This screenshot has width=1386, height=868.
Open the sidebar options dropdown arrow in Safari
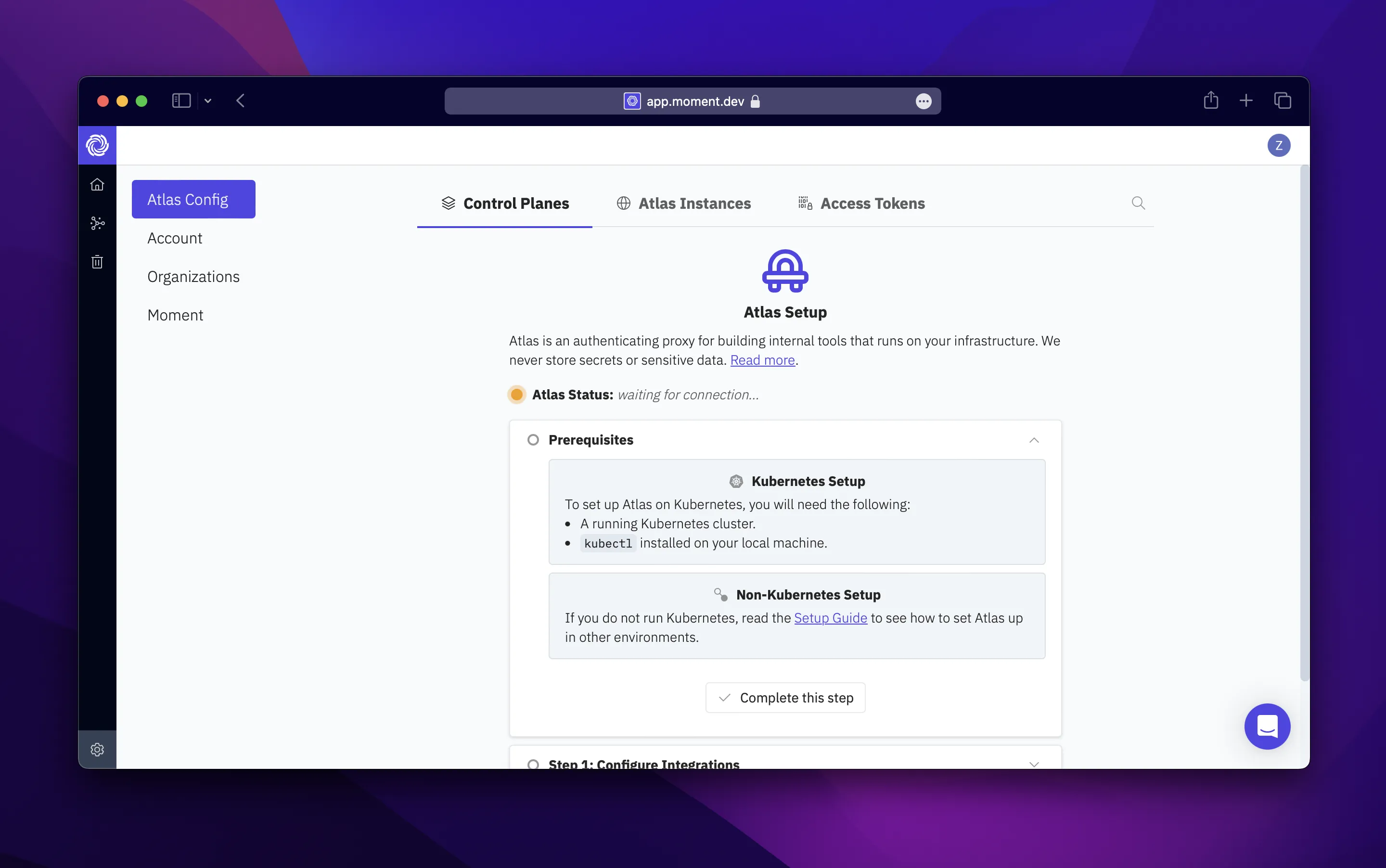208,101
